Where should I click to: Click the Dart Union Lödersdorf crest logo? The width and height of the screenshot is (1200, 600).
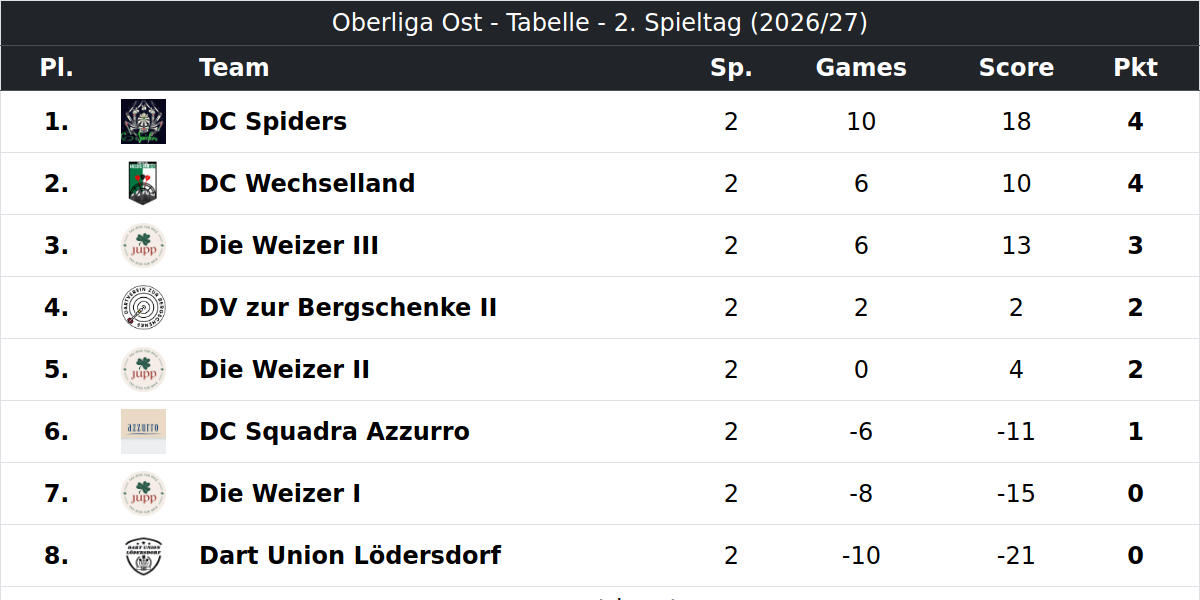143,556
